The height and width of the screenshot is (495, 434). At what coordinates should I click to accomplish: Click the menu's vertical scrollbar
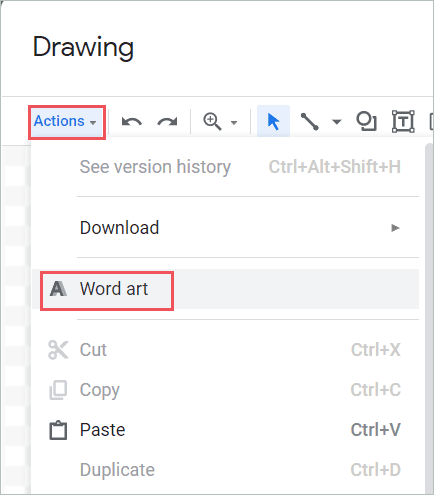pos(429,318)
